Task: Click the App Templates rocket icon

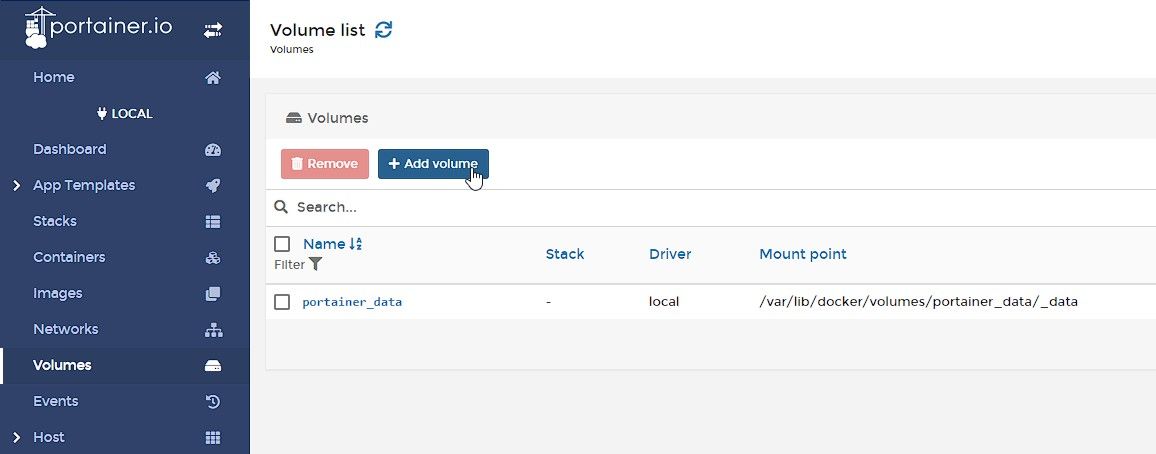Action: 212,186
